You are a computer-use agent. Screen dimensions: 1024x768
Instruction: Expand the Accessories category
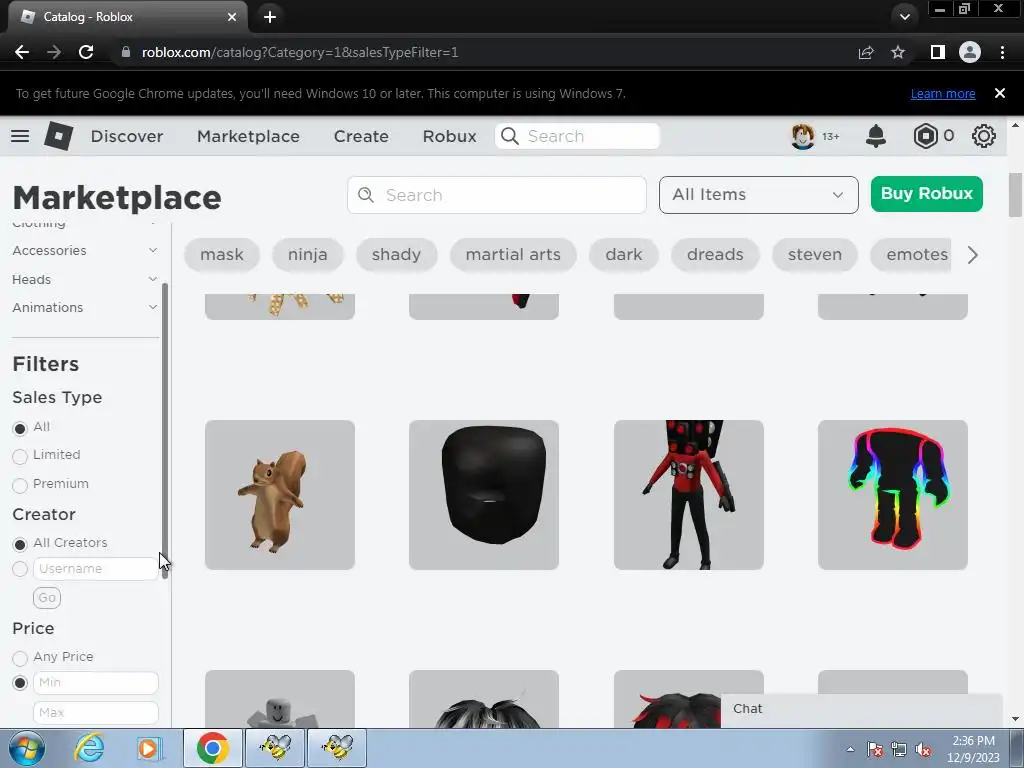click(85, 250)
